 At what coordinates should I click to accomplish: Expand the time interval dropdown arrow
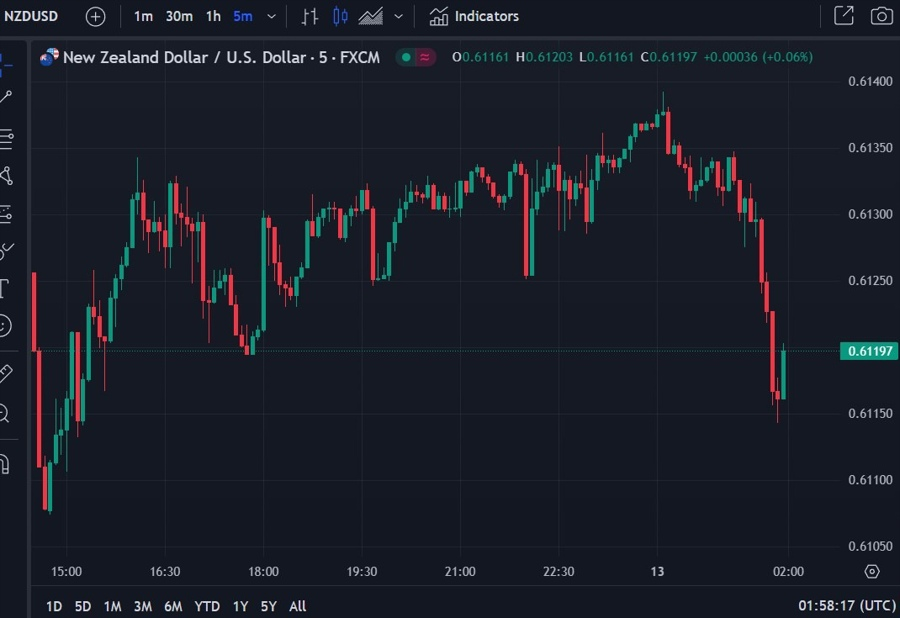pyautogui.click(x=271, y=16)
